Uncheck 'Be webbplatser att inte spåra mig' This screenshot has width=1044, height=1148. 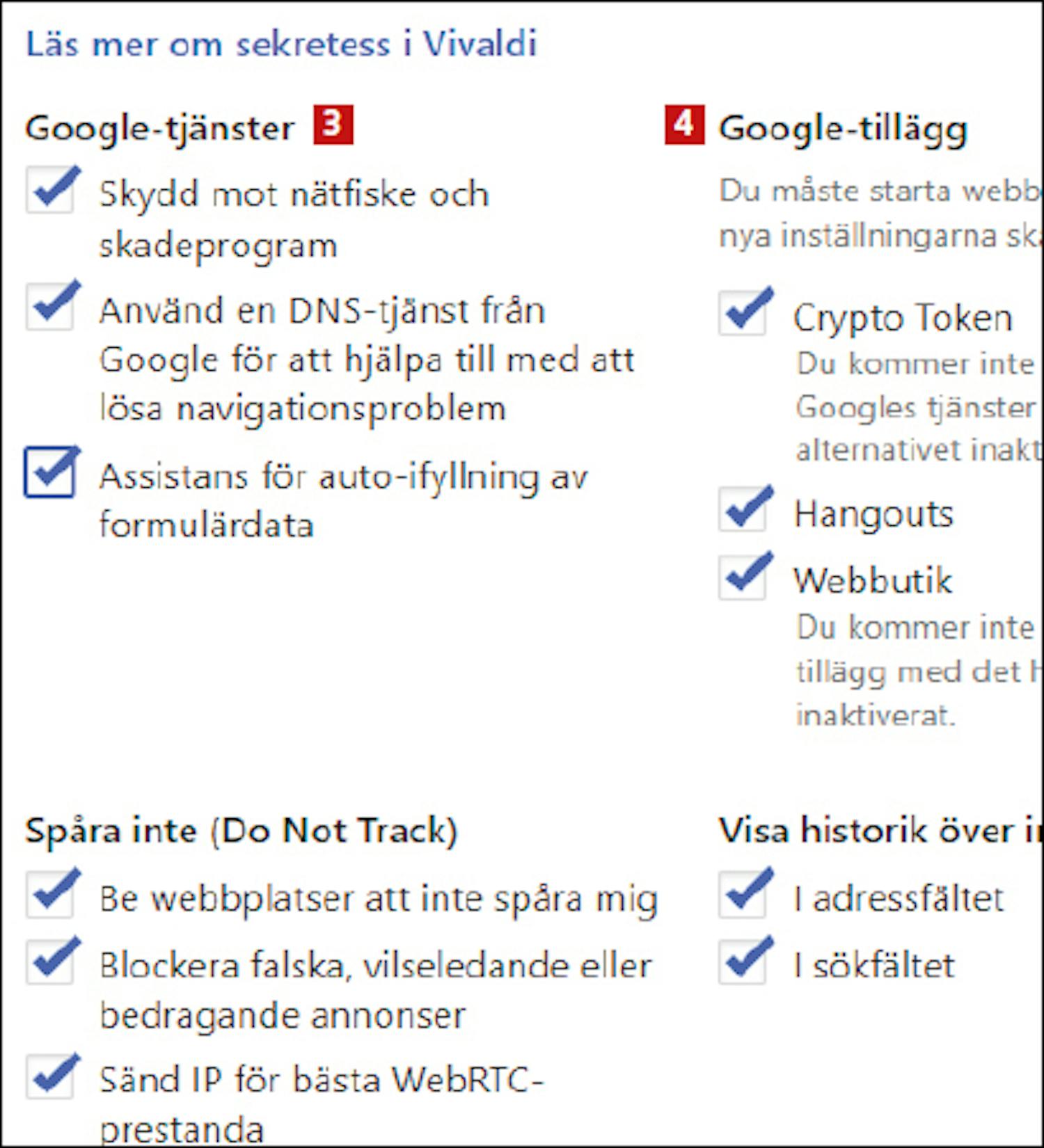pos(50,893)
